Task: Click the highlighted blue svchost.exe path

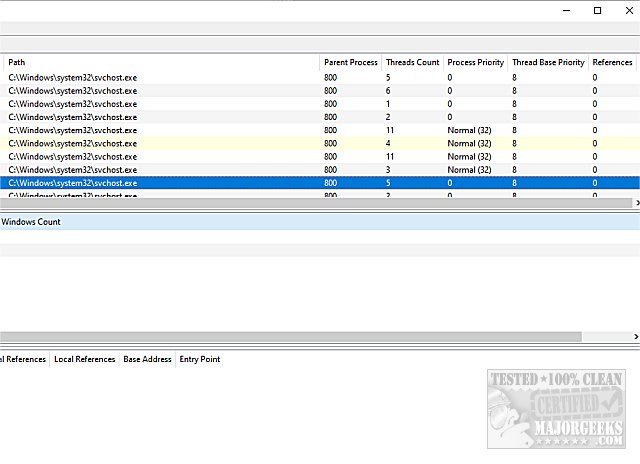Action: pyautogui.click(x=73, y=183)
